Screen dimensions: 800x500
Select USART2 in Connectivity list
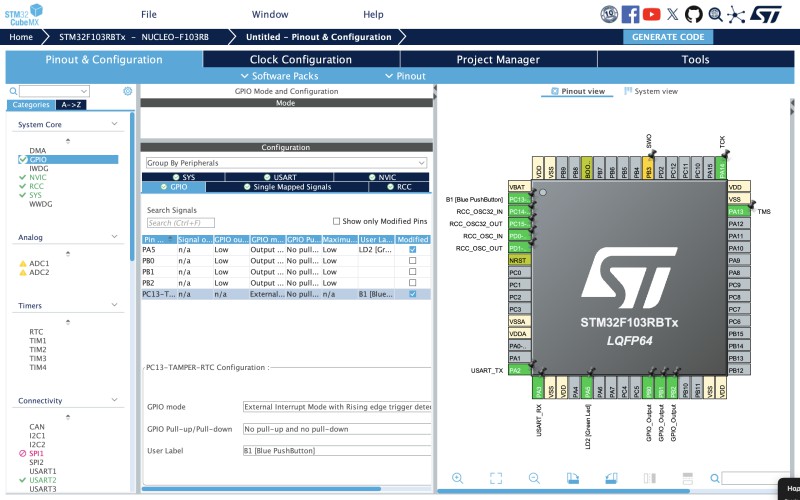click(43, 480)
